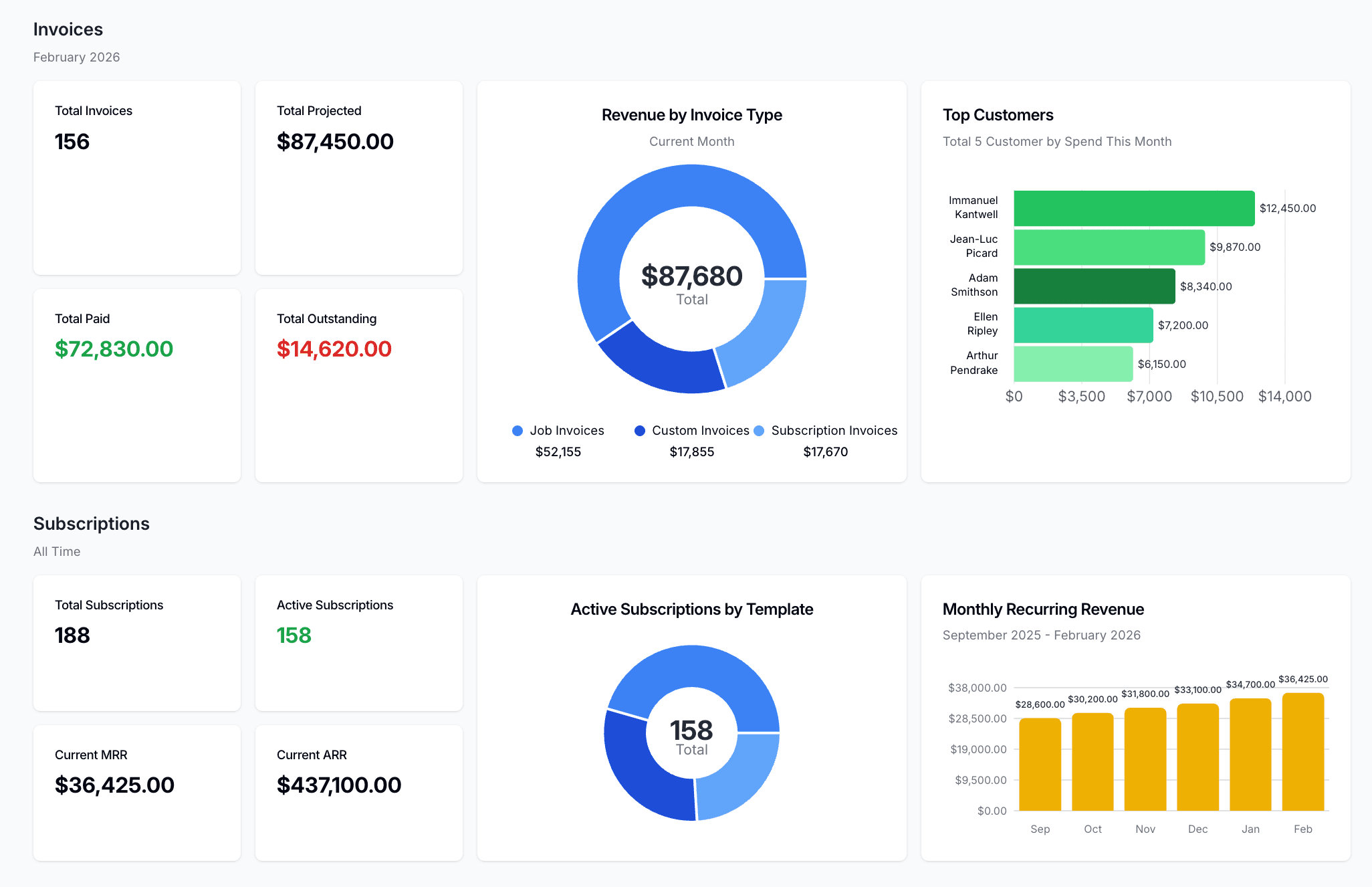Viewport: 1372px width, 887px height.
Task: Select the Active Subscriptions count
Action: 294,635
